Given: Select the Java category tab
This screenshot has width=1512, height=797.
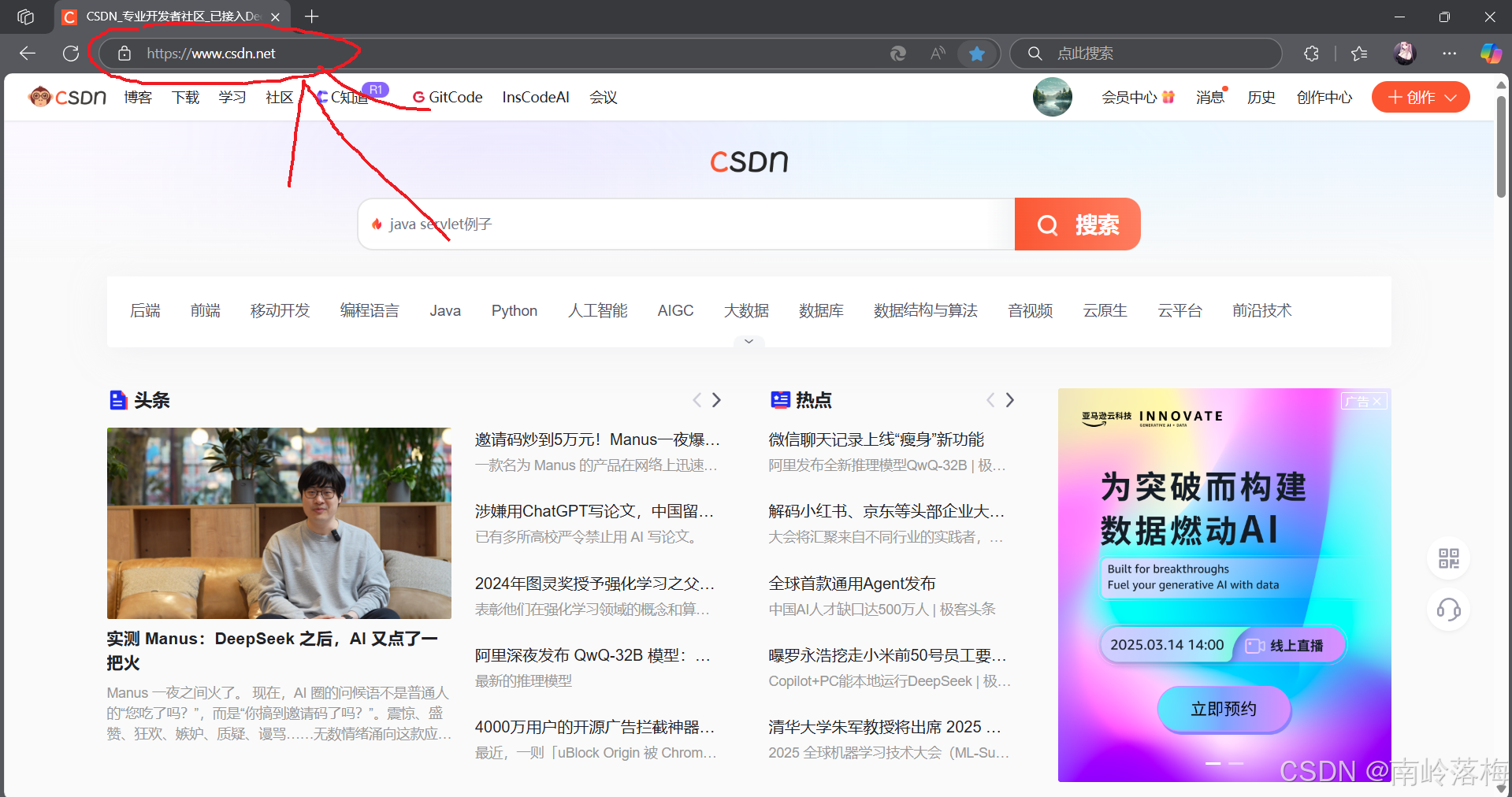Looking at the screenshot, I should tap(445, 310).
